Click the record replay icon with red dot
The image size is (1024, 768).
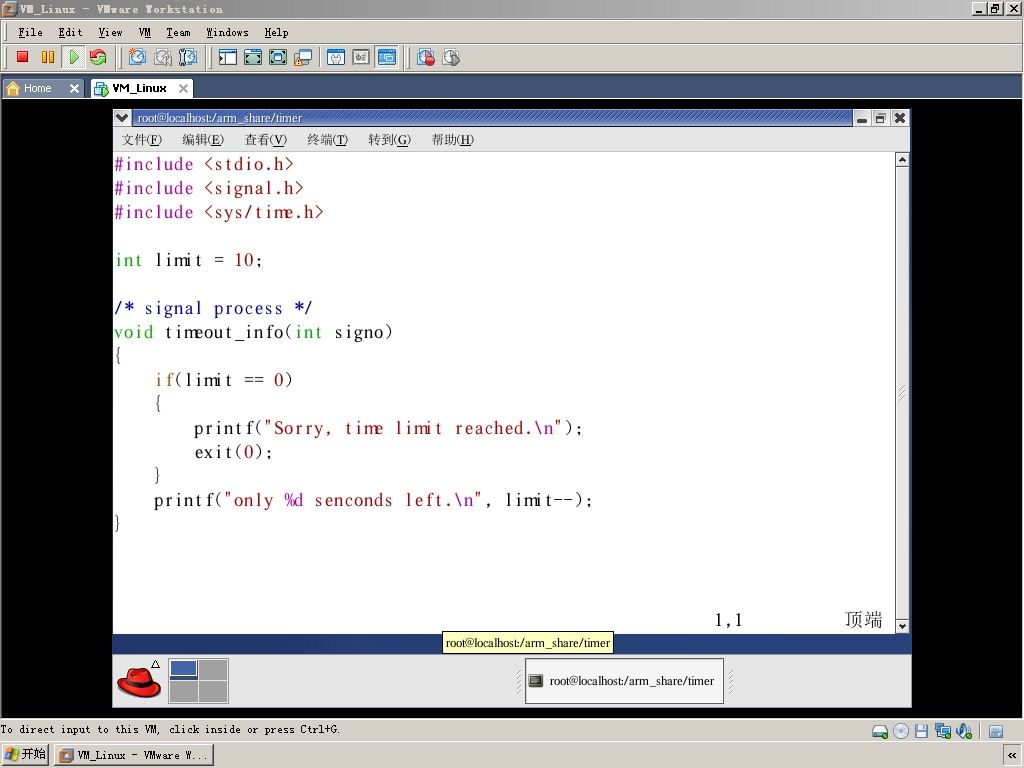[x=426, y=57]
